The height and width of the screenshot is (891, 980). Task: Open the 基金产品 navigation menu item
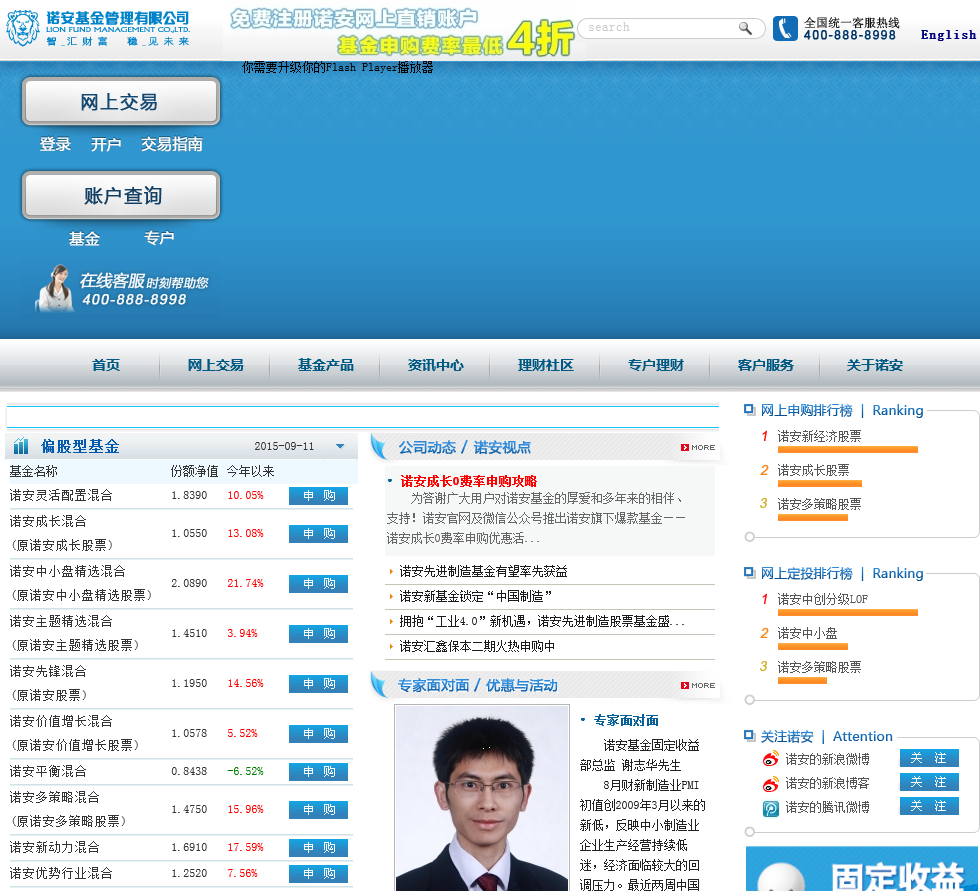326,365
